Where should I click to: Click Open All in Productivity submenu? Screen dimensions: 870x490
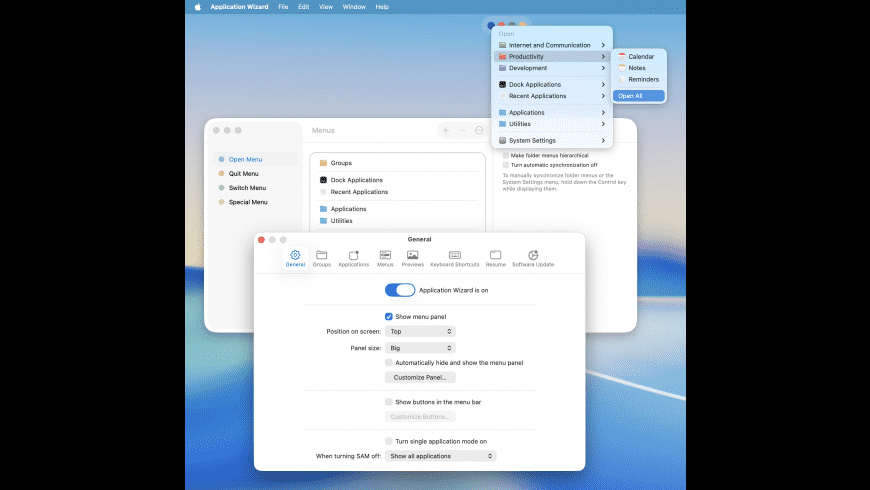[639, 96]
